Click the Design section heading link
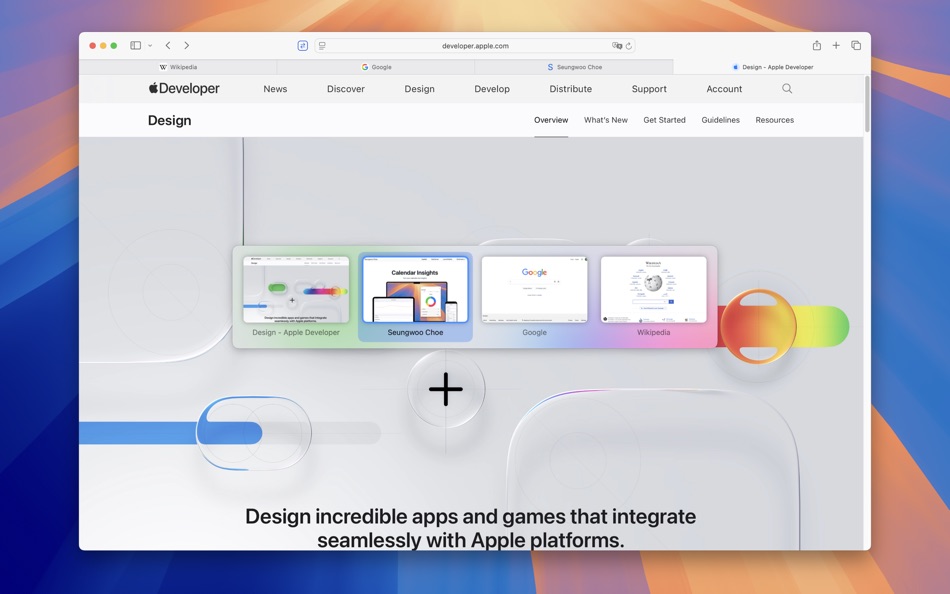The height and width of the screenshot is (594, 950). pyautogui.click(x=169, y=121)
